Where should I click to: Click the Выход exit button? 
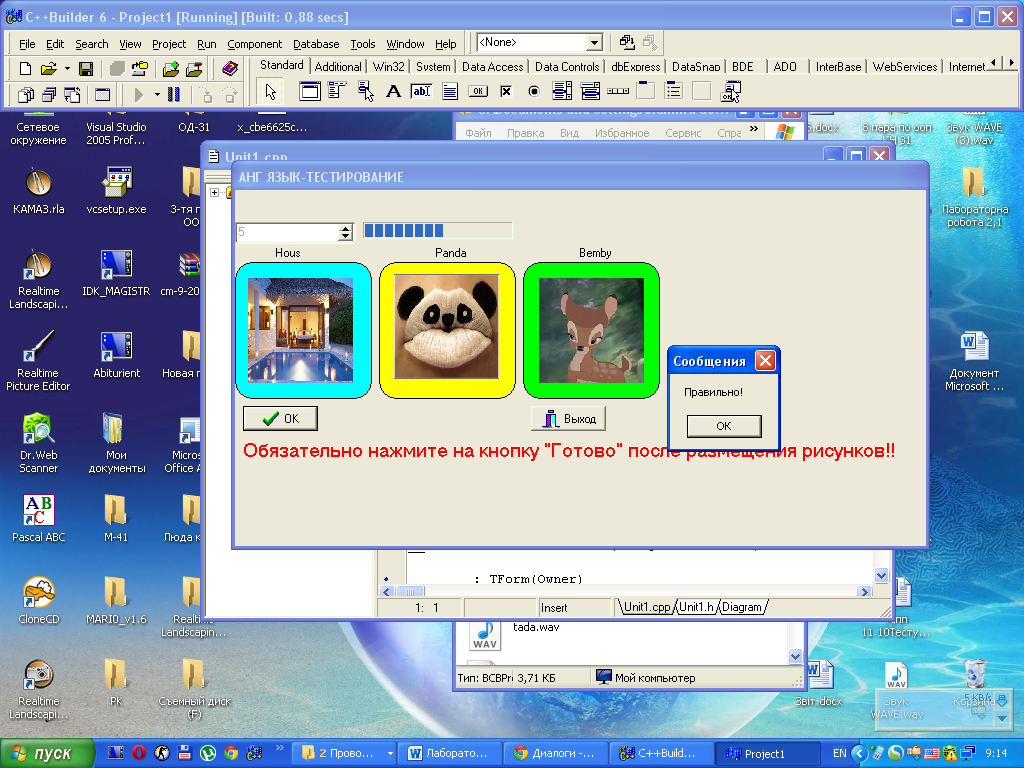tap(568, 419)
